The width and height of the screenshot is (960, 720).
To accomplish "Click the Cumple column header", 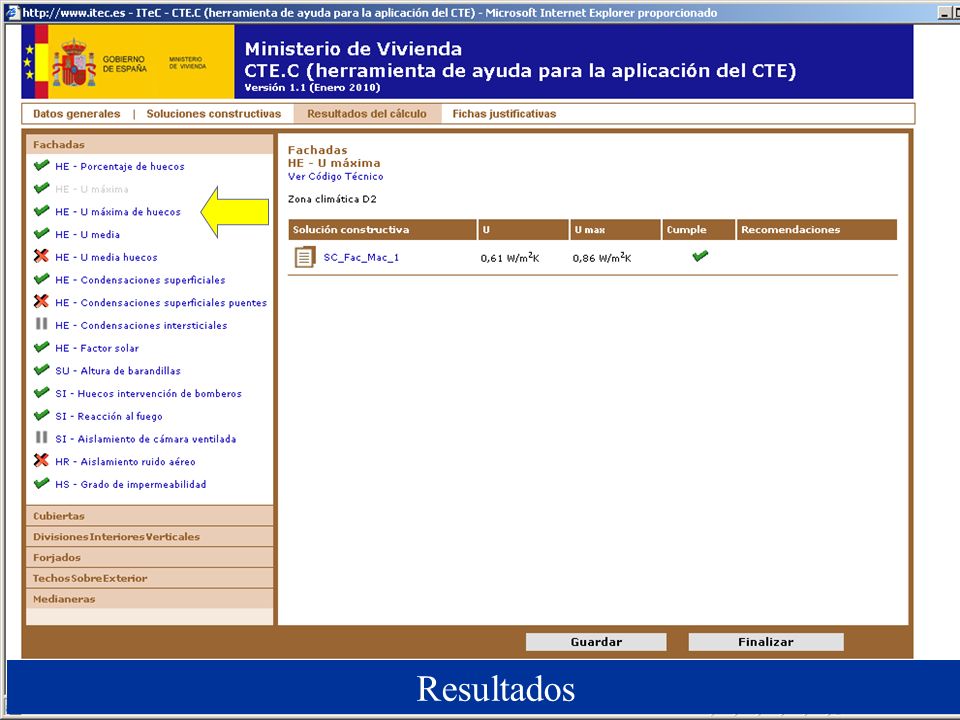I will pos(699,230).
